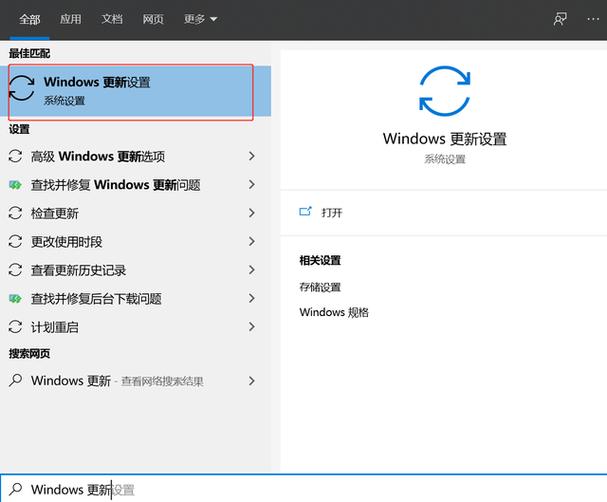Image resolution: width=607 pixels, height=502 pixels.
Task: Select the 查看更新历史记录 result
Action: click(135, 270)
